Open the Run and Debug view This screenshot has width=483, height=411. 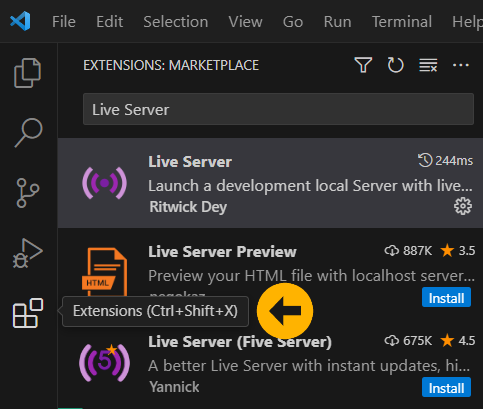click(x=27, y=253)
